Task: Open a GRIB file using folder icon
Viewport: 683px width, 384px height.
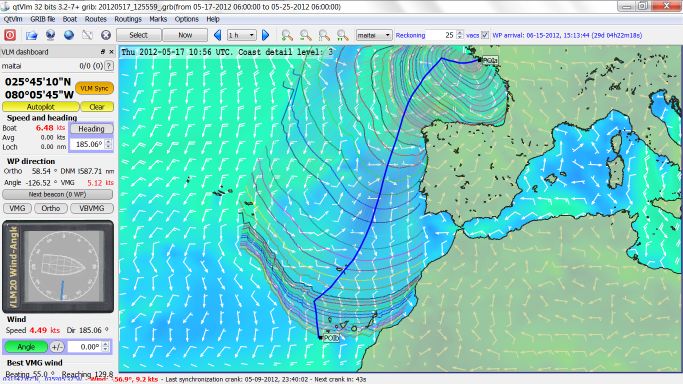Action: [31, 35]
